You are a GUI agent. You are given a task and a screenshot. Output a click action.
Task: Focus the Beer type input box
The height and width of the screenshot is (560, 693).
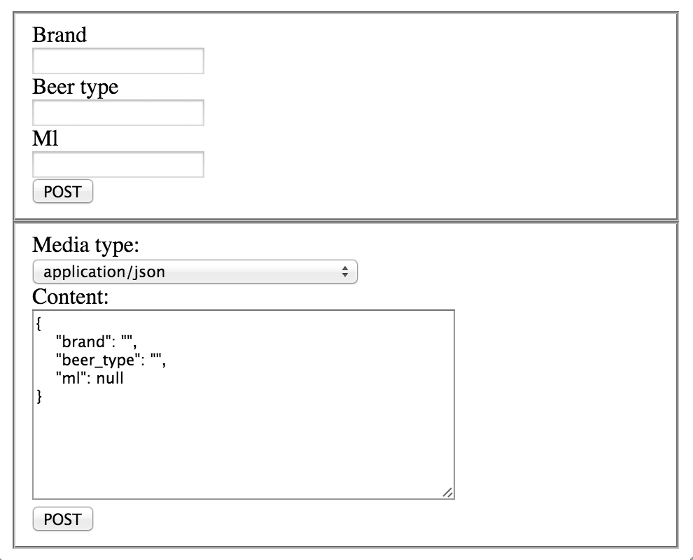point(118,113)
